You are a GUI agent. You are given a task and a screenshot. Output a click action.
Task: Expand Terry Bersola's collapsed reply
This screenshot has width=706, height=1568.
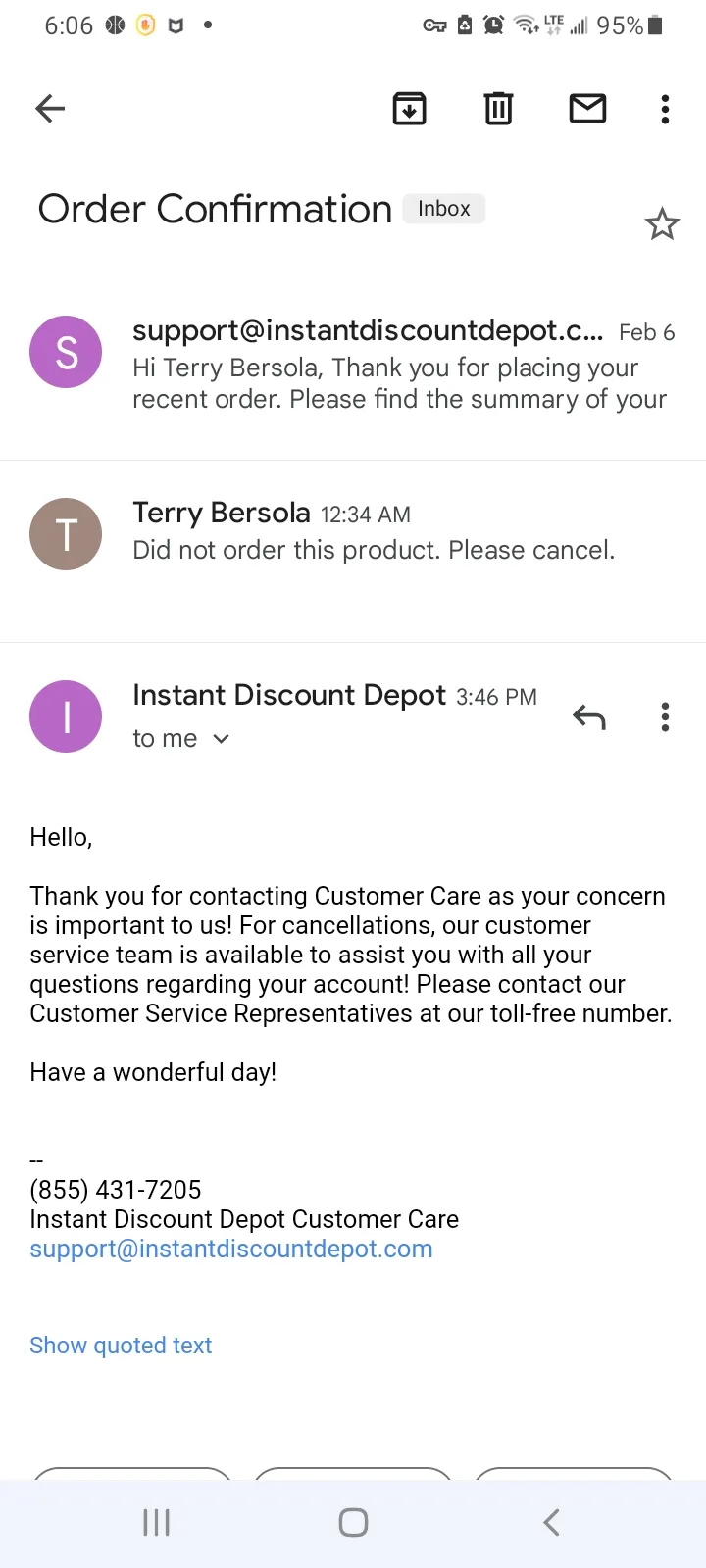coord(353,532)
